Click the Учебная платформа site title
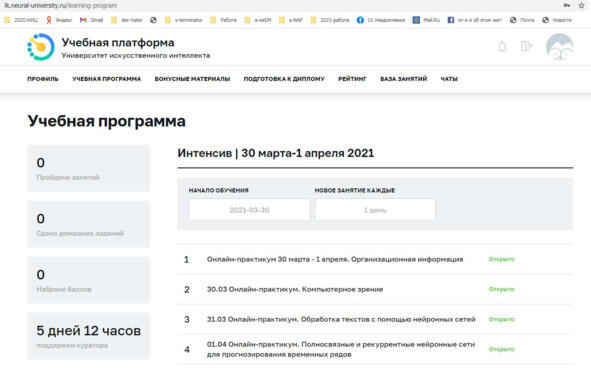This screenshot has width=591, height=374. [x=118, y=42]
